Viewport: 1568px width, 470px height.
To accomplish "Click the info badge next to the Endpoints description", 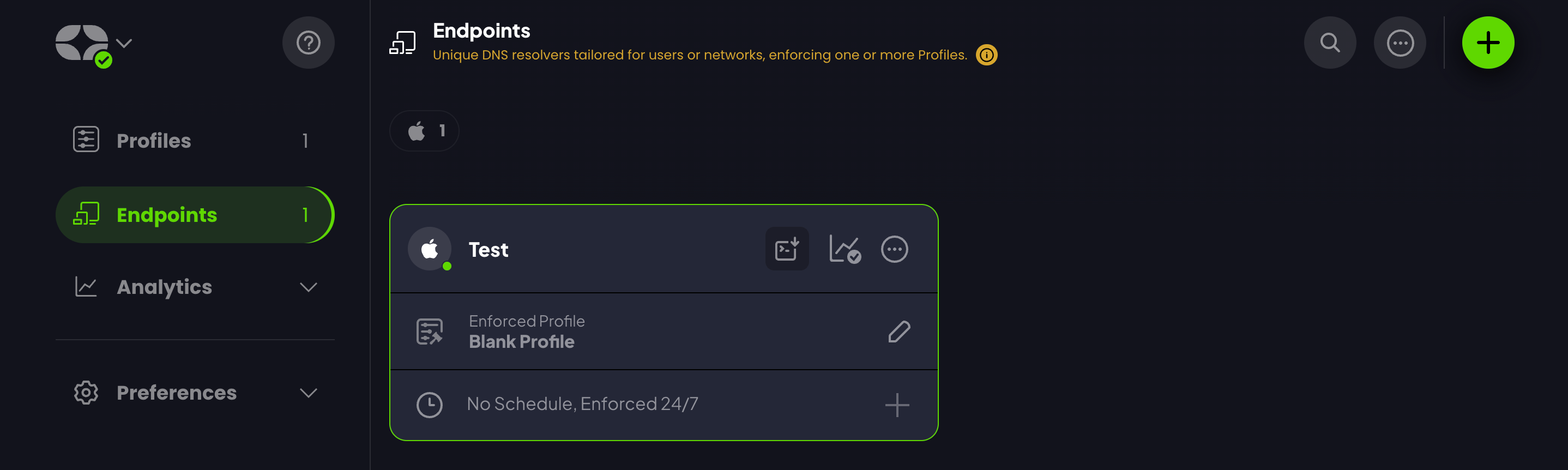I will pyautogui.click(x=987, y=54).
